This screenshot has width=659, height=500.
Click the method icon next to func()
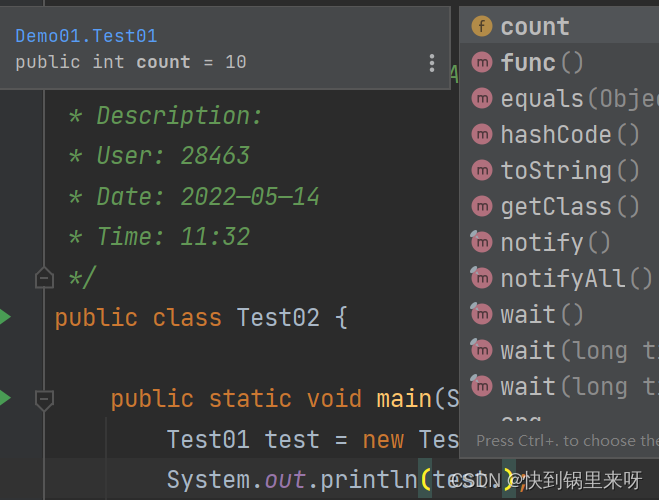(x=482, y=63)
